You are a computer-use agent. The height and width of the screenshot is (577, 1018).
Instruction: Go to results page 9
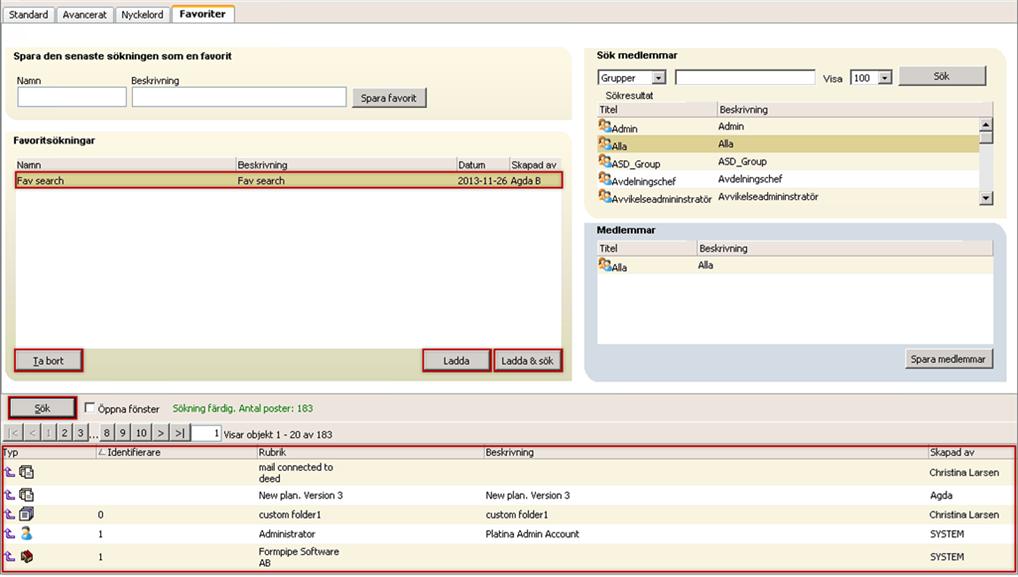[123, 433]
